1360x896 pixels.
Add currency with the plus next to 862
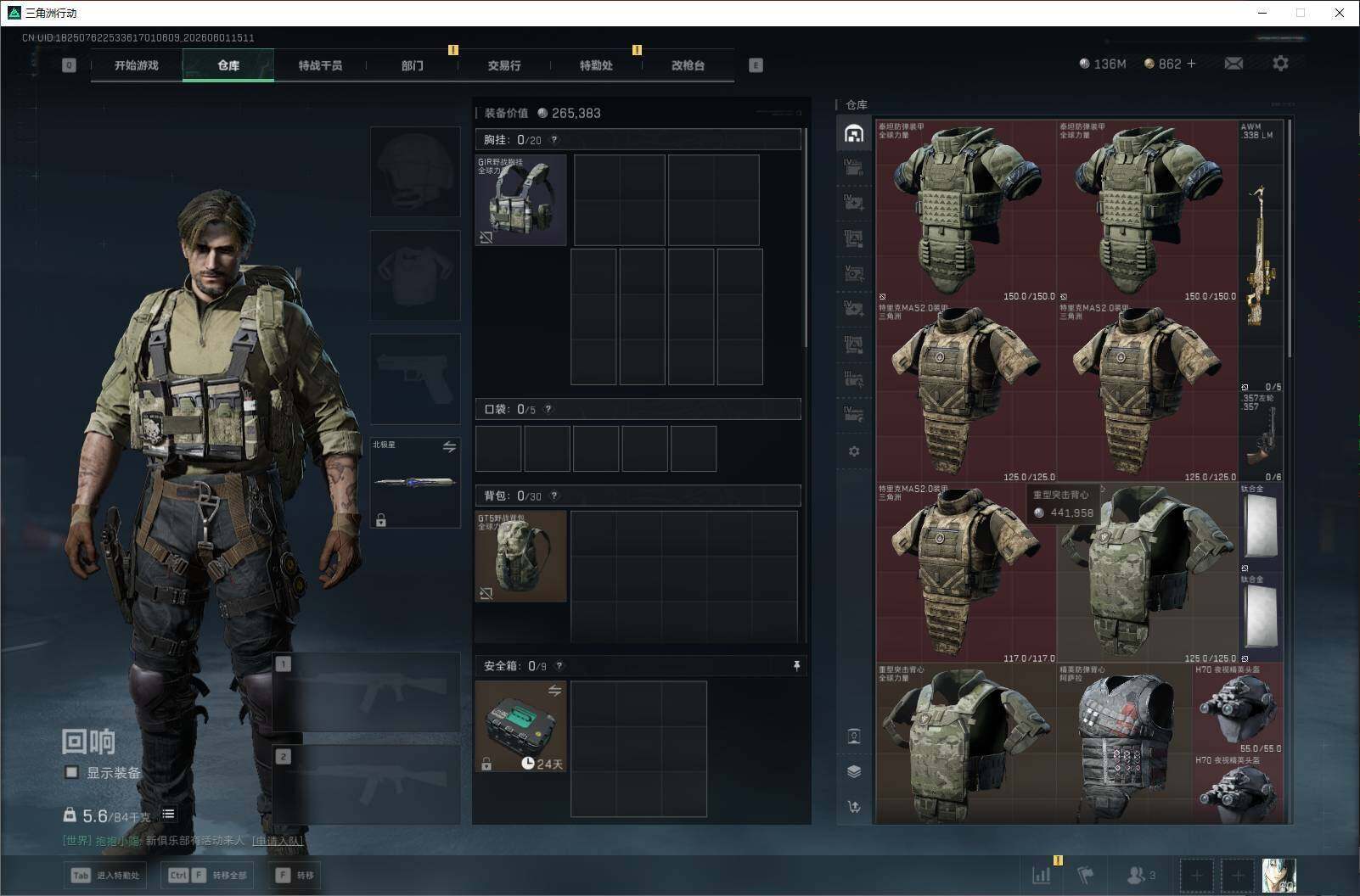point(1191,64)
